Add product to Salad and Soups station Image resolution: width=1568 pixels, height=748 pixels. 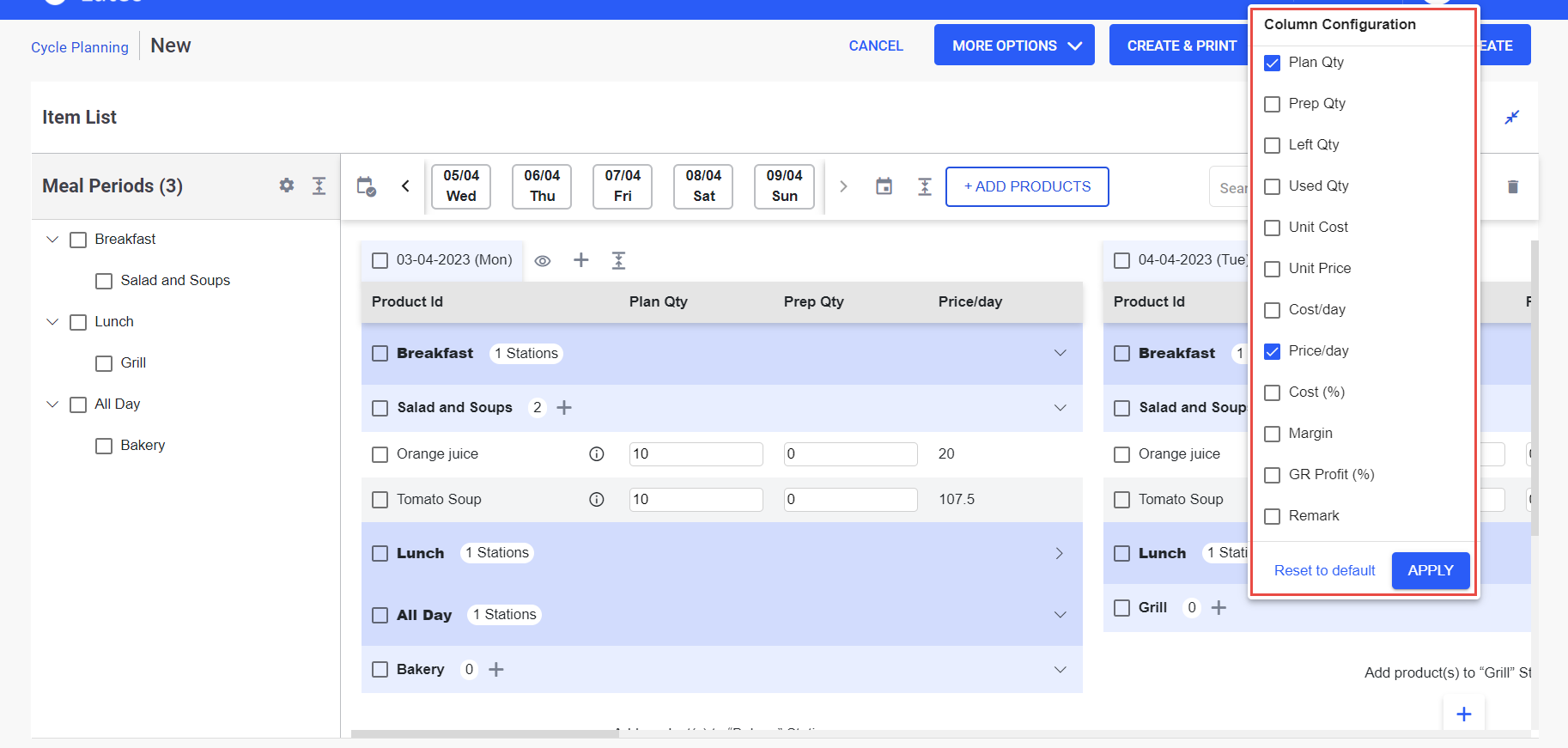[x=564, y=408]
